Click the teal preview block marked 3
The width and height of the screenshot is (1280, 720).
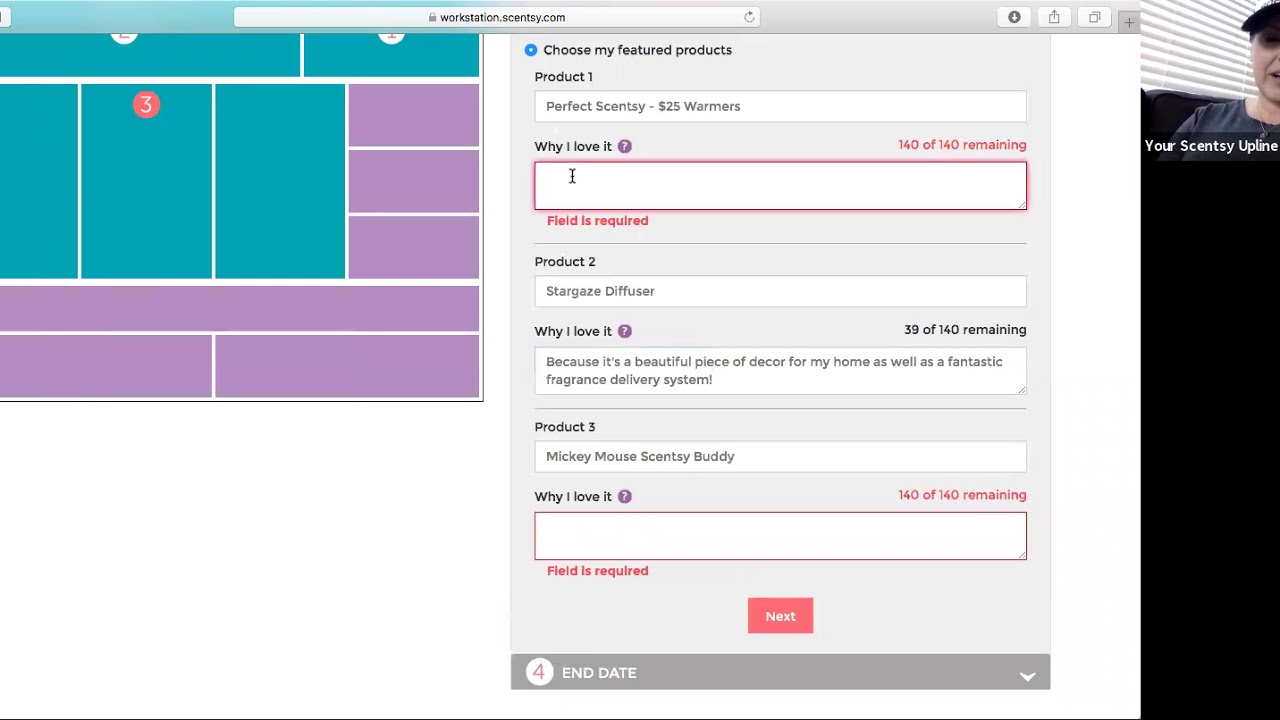146,181
